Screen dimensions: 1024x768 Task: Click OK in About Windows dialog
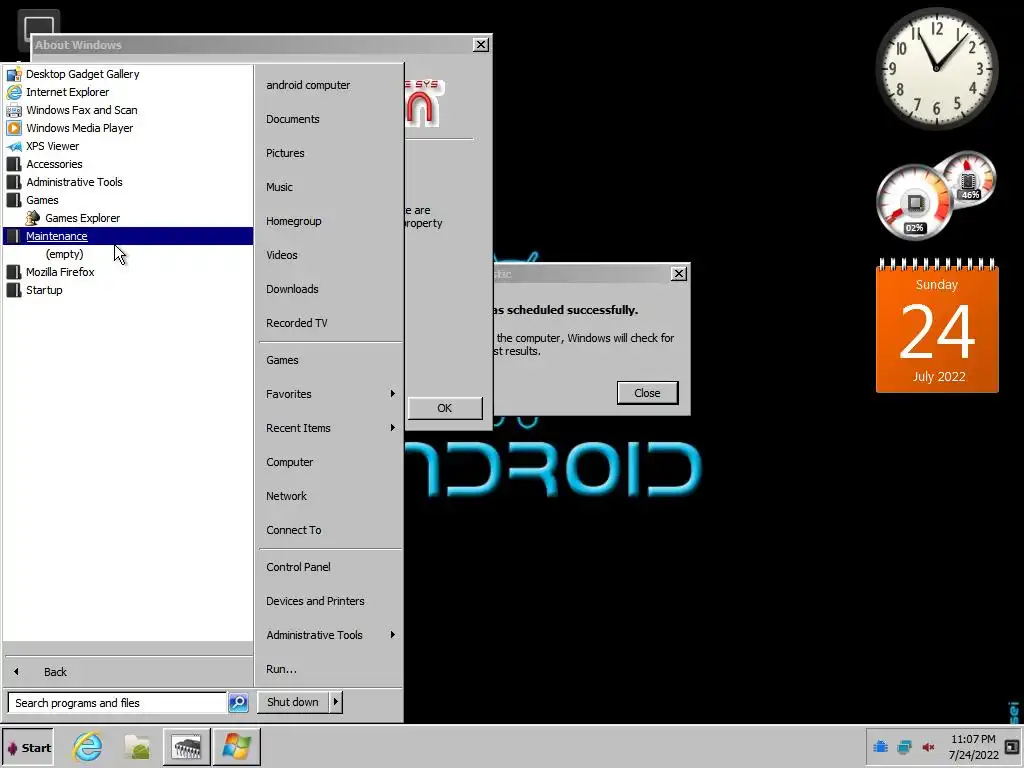445,408
